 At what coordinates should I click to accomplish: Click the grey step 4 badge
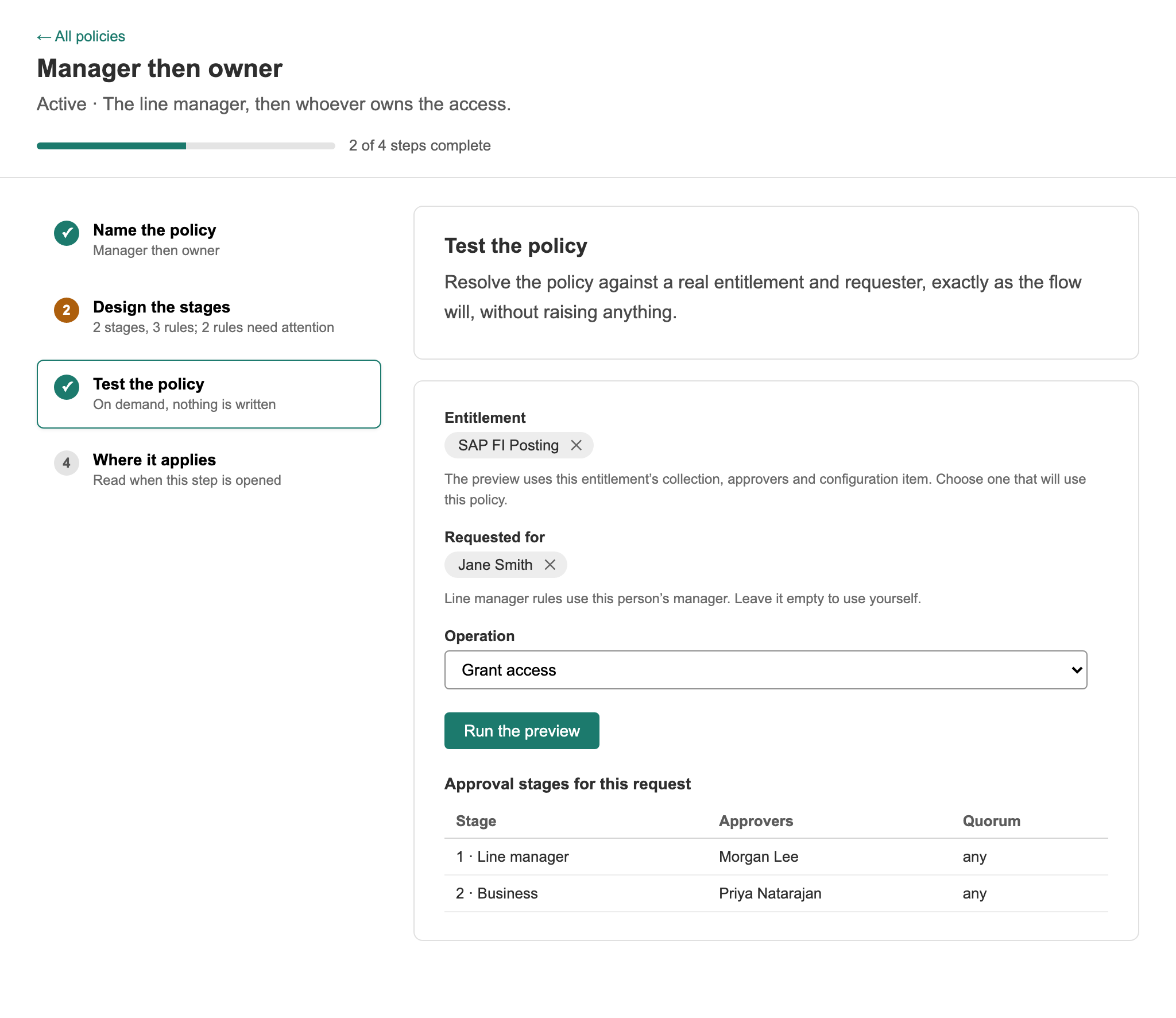coord(67,463)
